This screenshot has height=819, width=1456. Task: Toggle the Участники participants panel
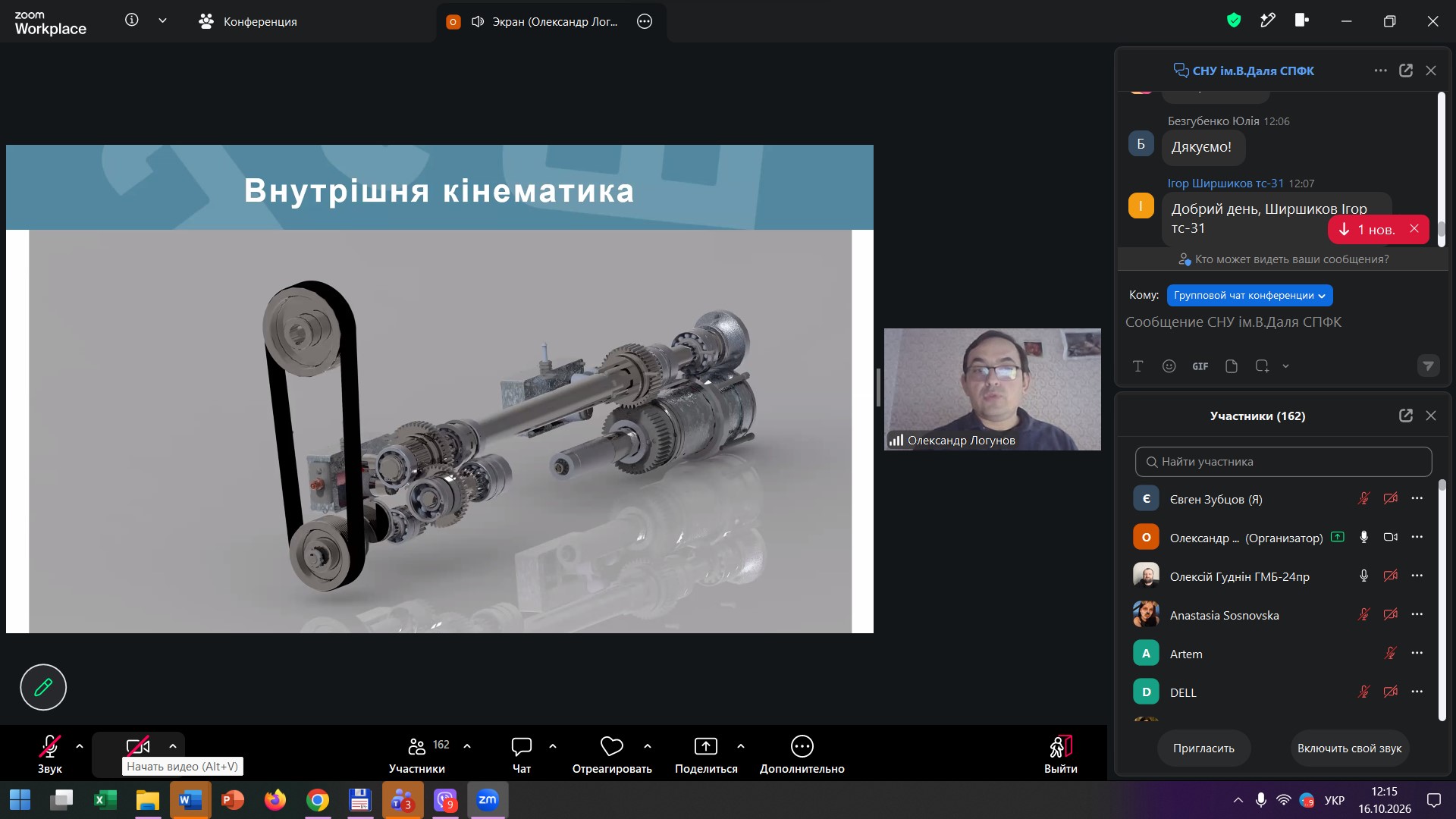click(417, 754)
